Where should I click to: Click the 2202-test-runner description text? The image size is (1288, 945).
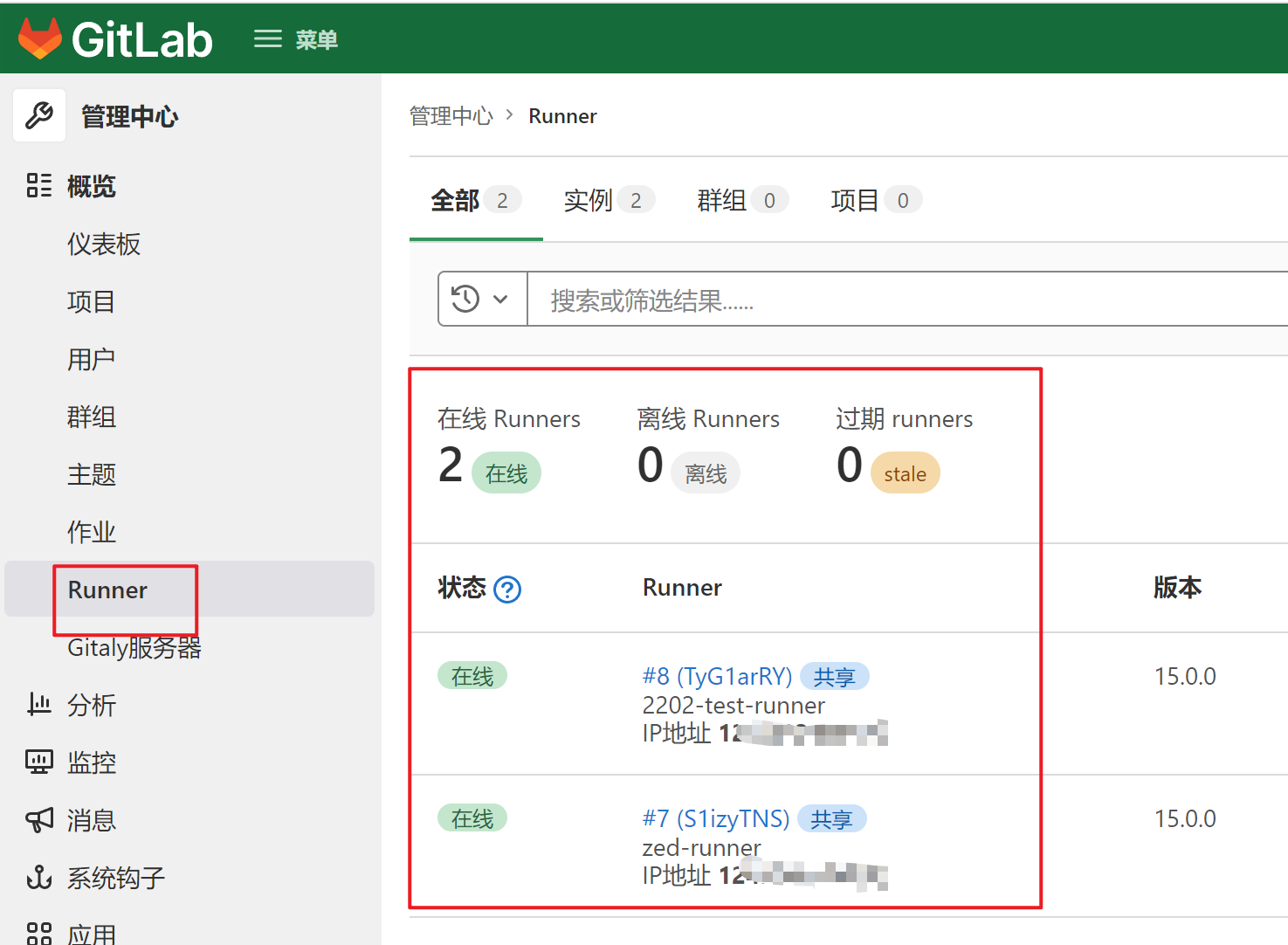click(734, 705)
